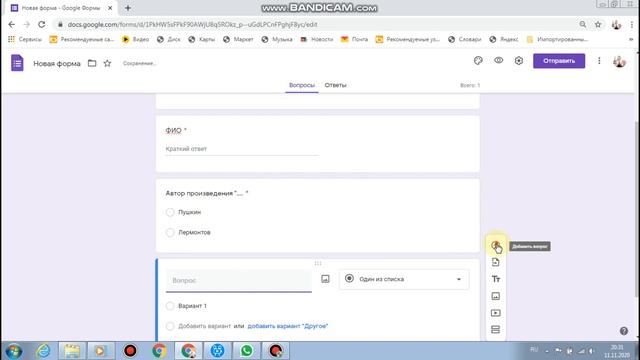Go back in the browser
The image size is (640, 360).
tap(11, 24)
